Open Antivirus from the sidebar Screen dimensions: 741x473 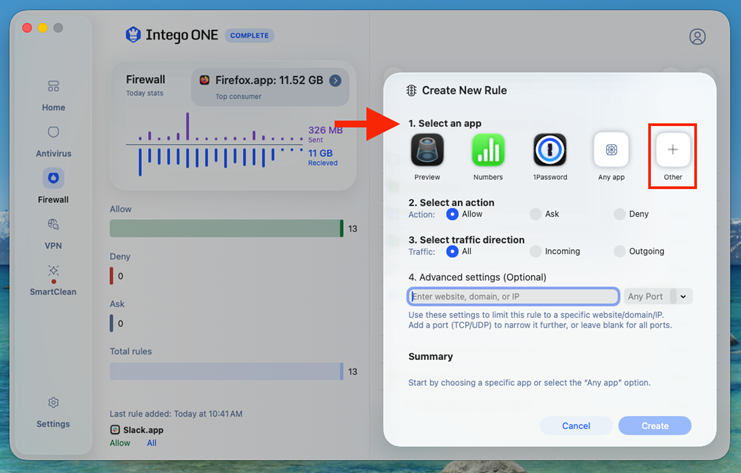[53, 141]
